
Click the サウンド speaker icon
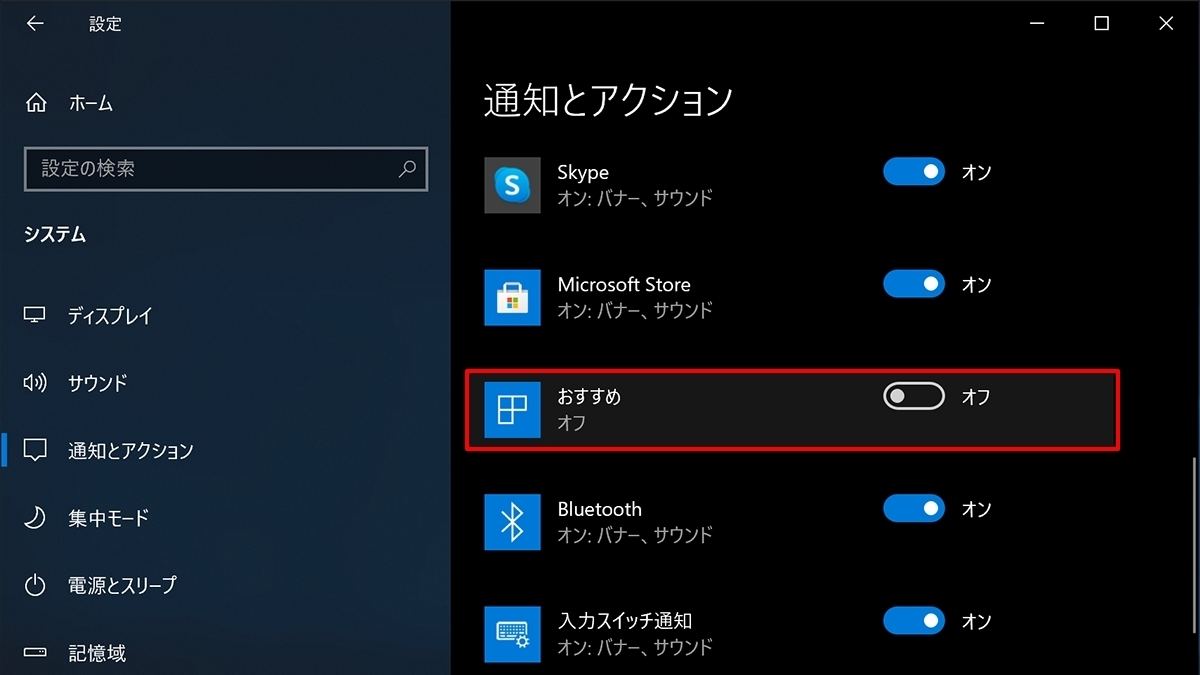coord(35,383)
